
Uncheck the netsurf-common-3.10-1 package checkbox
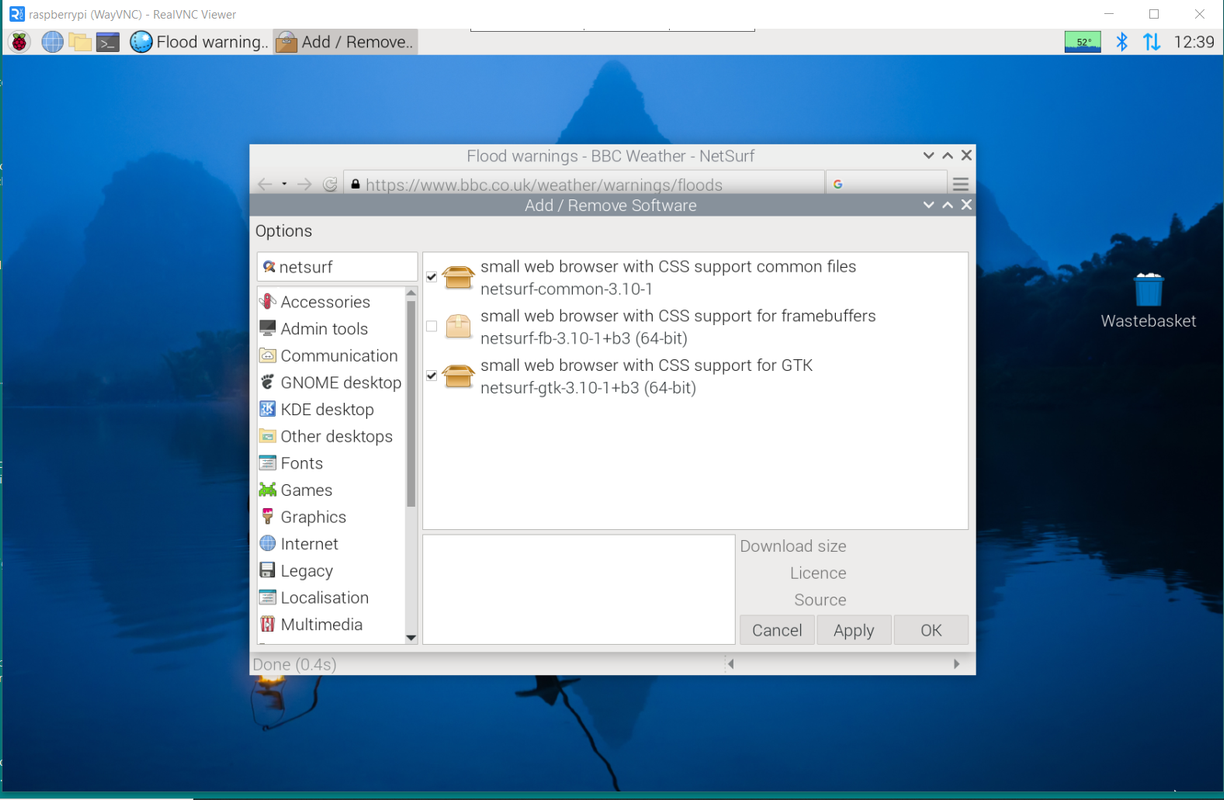point(432,277)
